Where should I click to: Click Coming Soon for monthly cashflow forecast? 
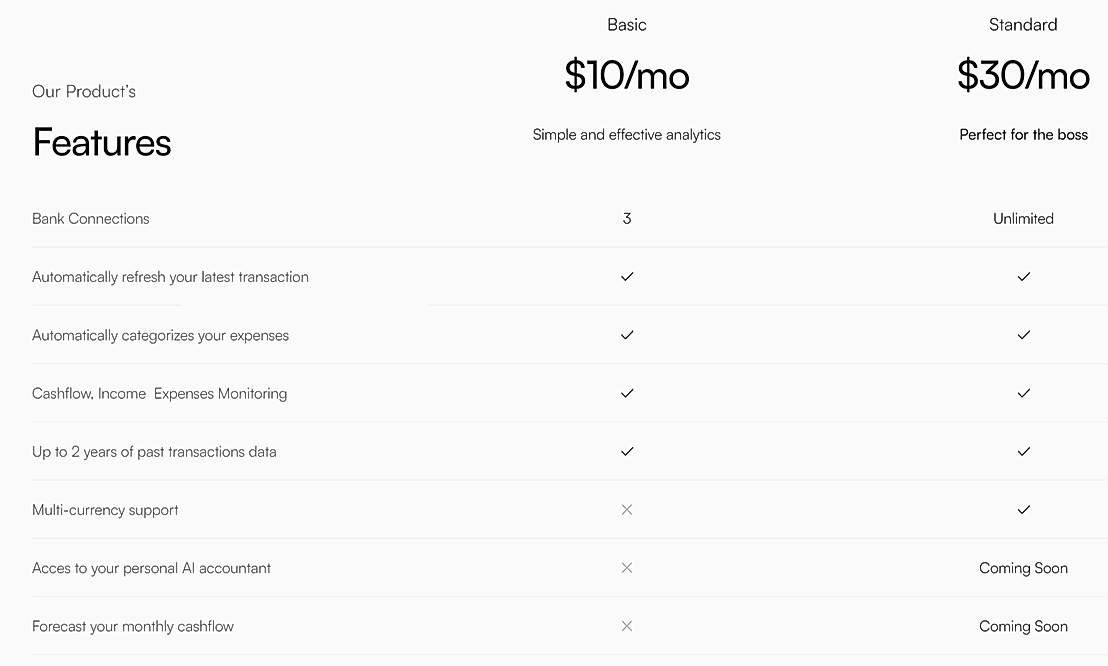coord(1023,626)
